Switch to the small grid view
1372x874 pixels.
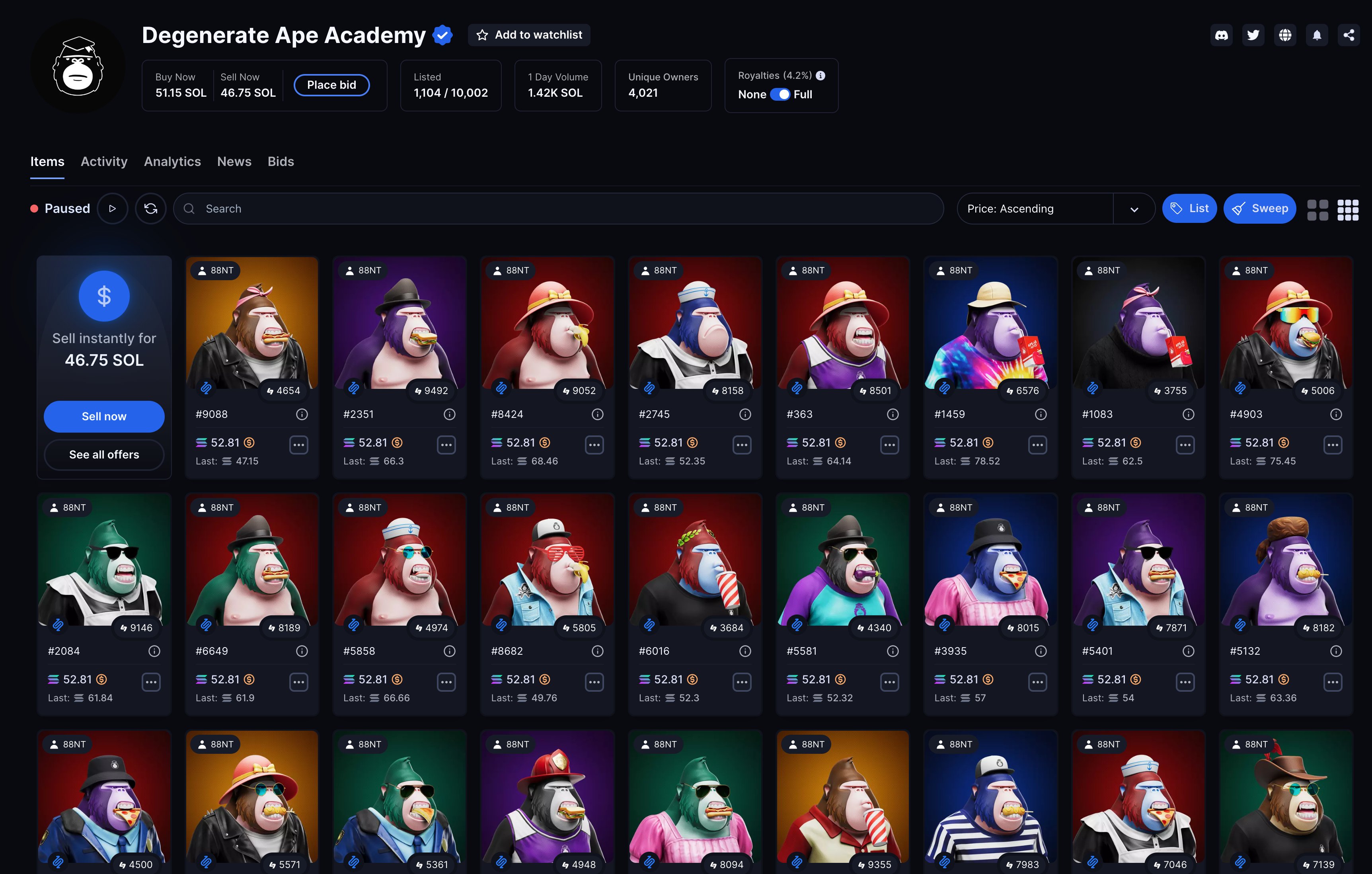(x=1347, y=209)
